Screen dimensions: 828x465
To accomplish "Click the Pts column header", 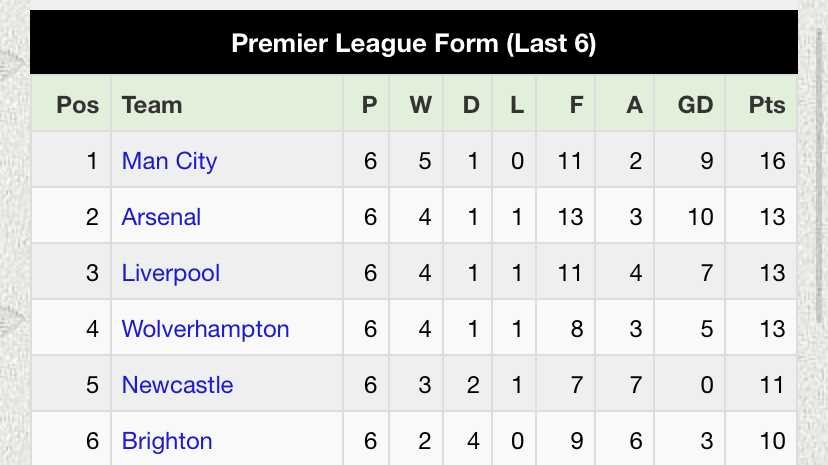I will pos(767,105).
